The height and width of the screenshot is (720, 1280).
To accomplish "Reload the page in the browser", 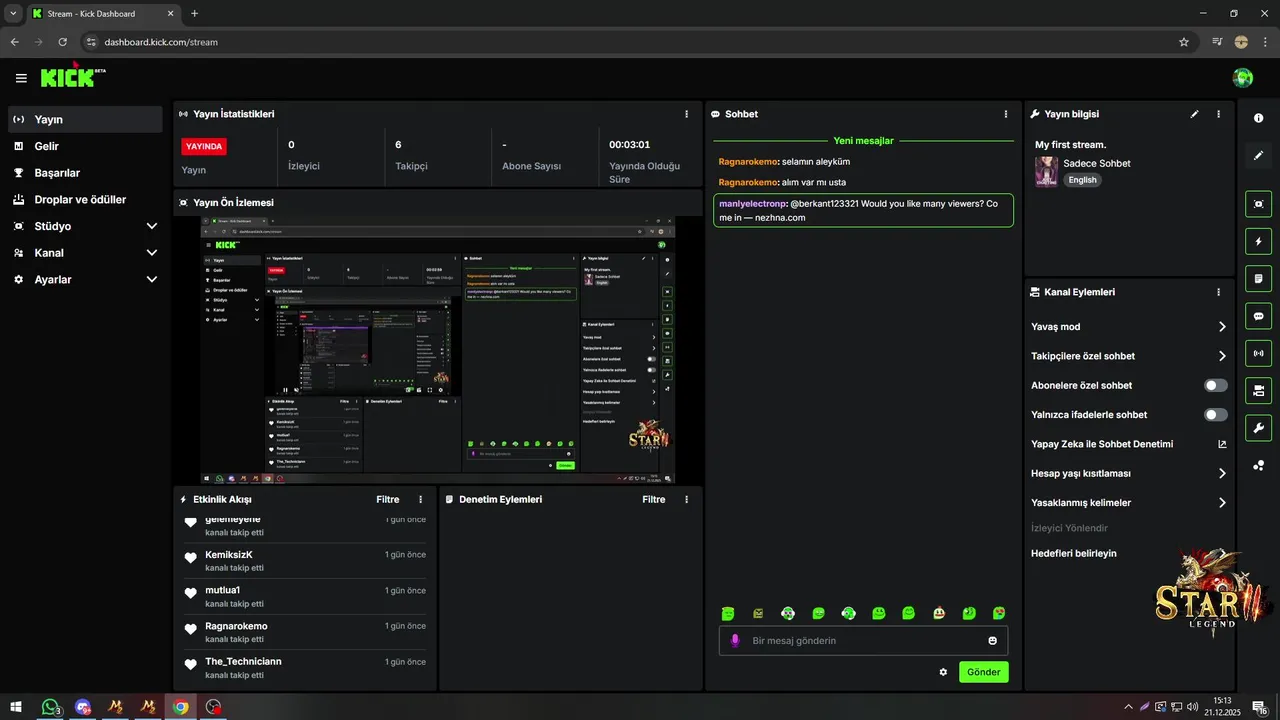I will point(62,42).
